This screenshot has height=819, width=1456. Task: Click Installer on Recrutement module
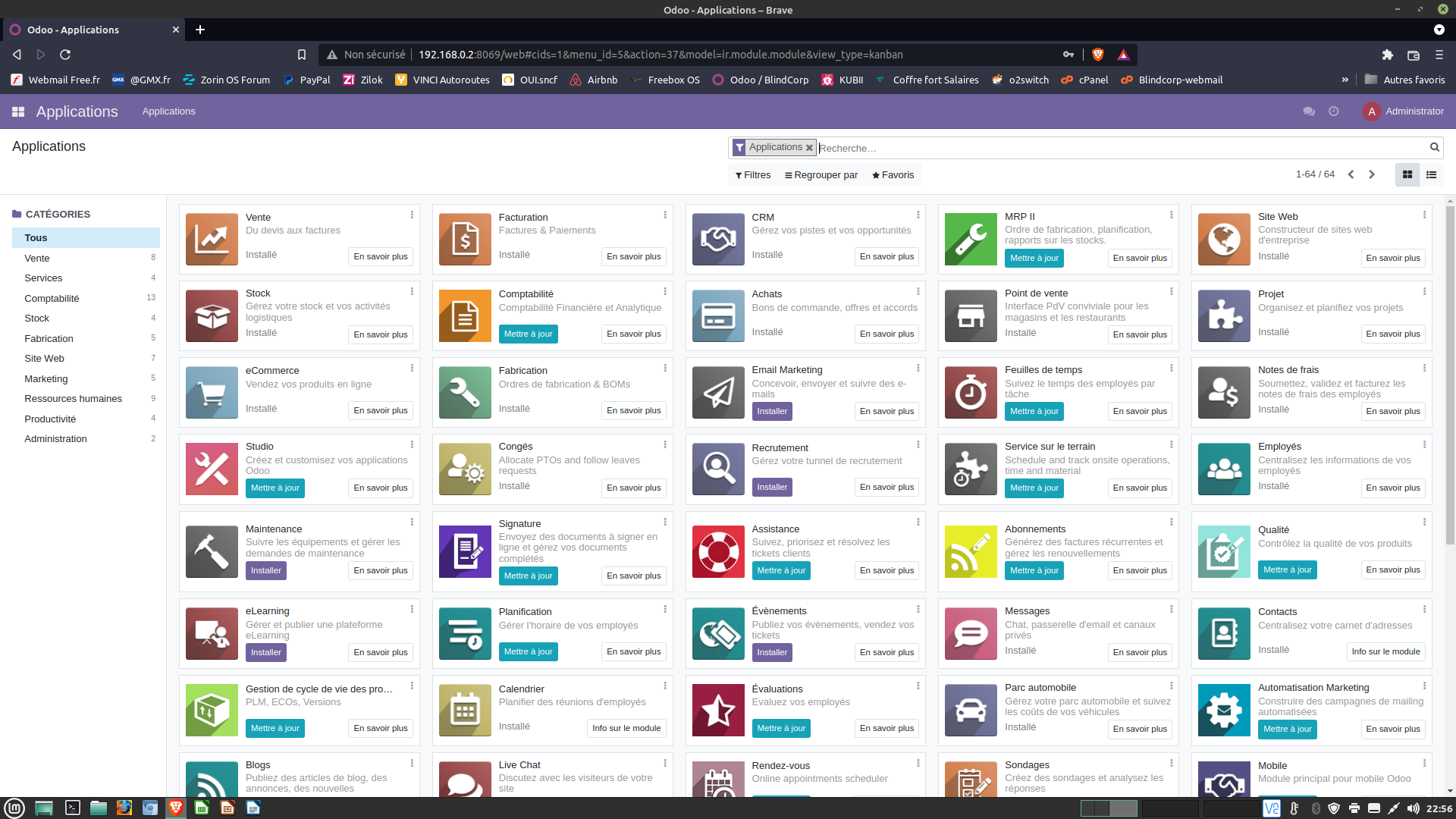point(771,488)
